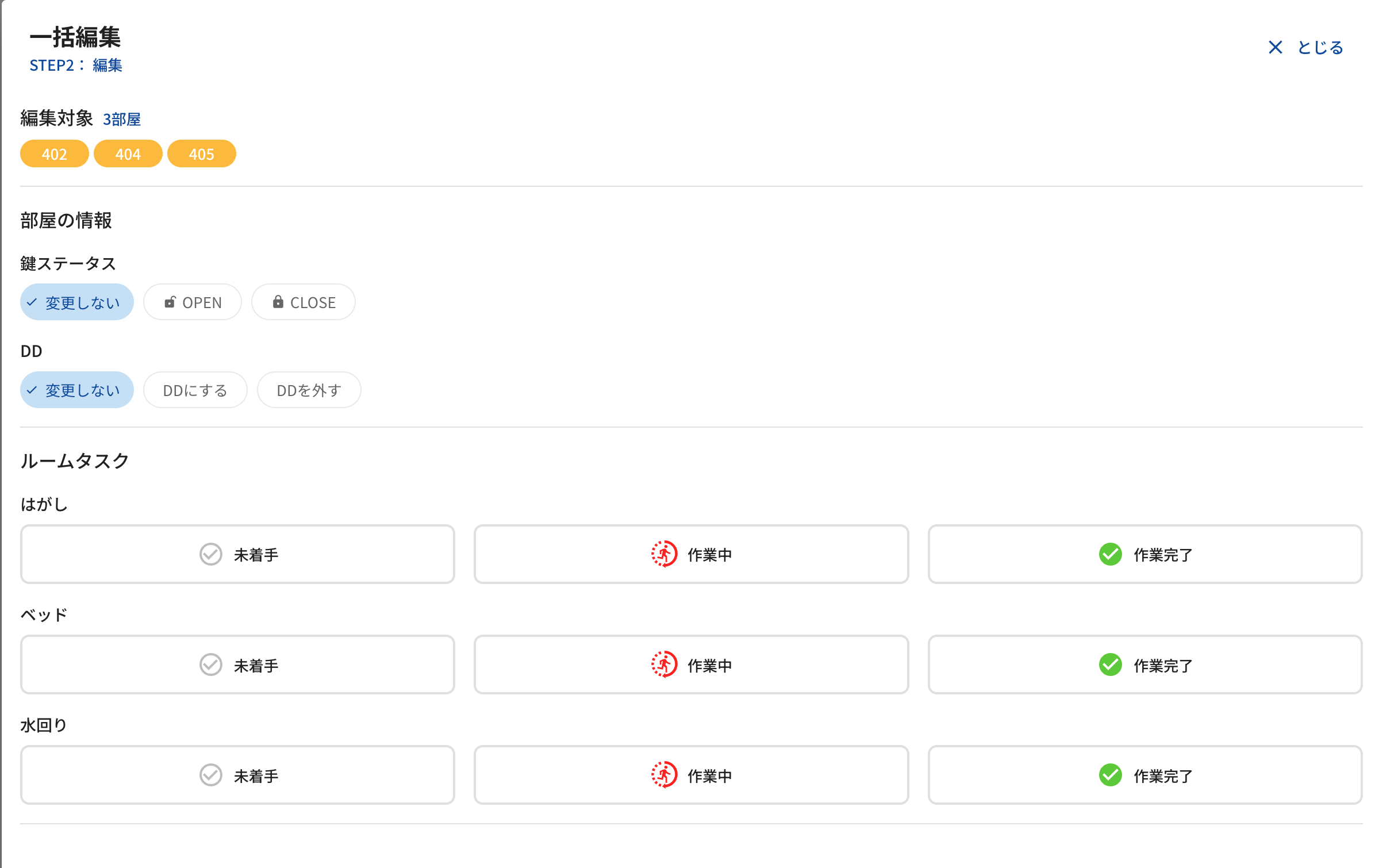Click the gray check icon in 水回り 未着手
The image size is (1375, 868).
(x=210, y=775)
